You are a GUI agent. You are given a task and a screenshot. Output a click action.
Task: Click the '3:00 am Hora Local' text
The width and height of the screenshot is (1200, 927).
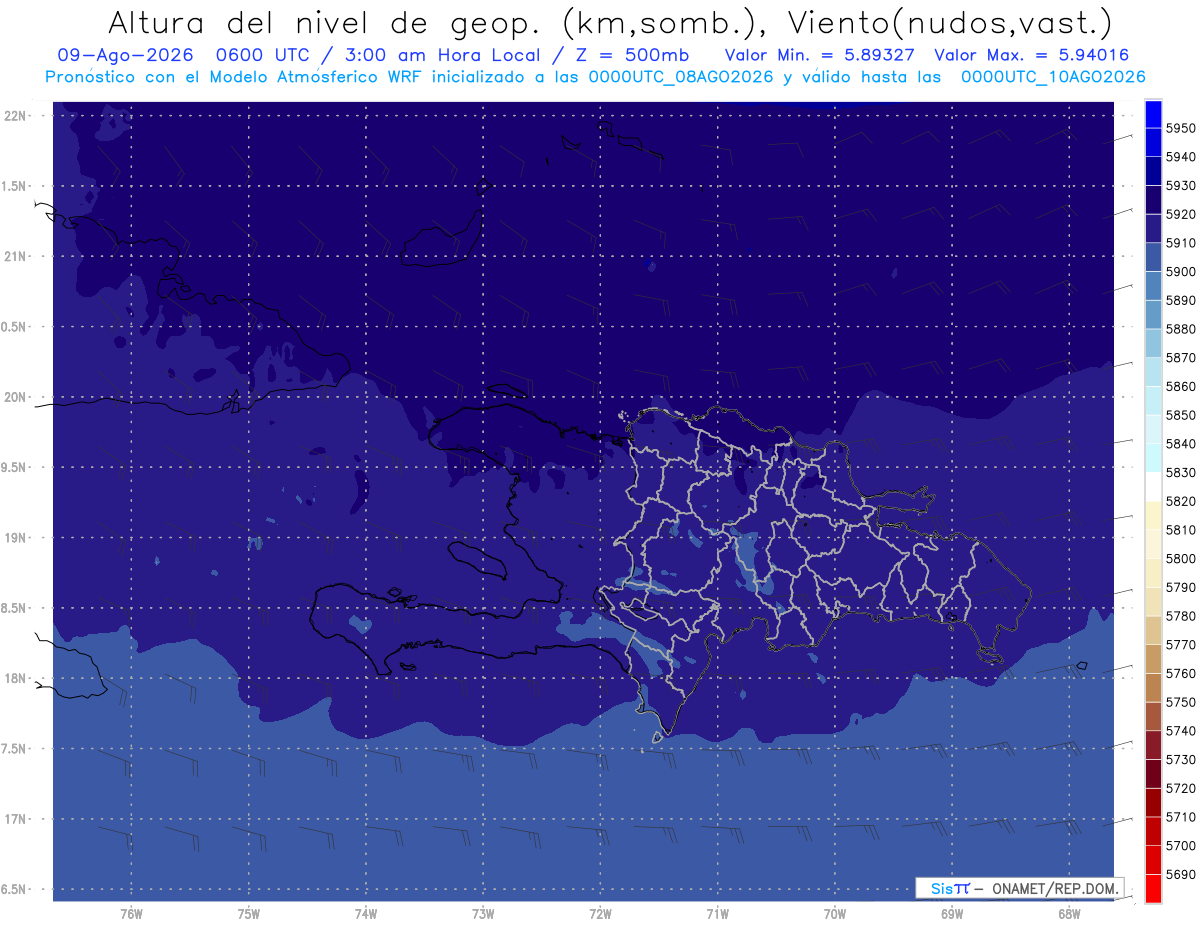coord(445,55)
